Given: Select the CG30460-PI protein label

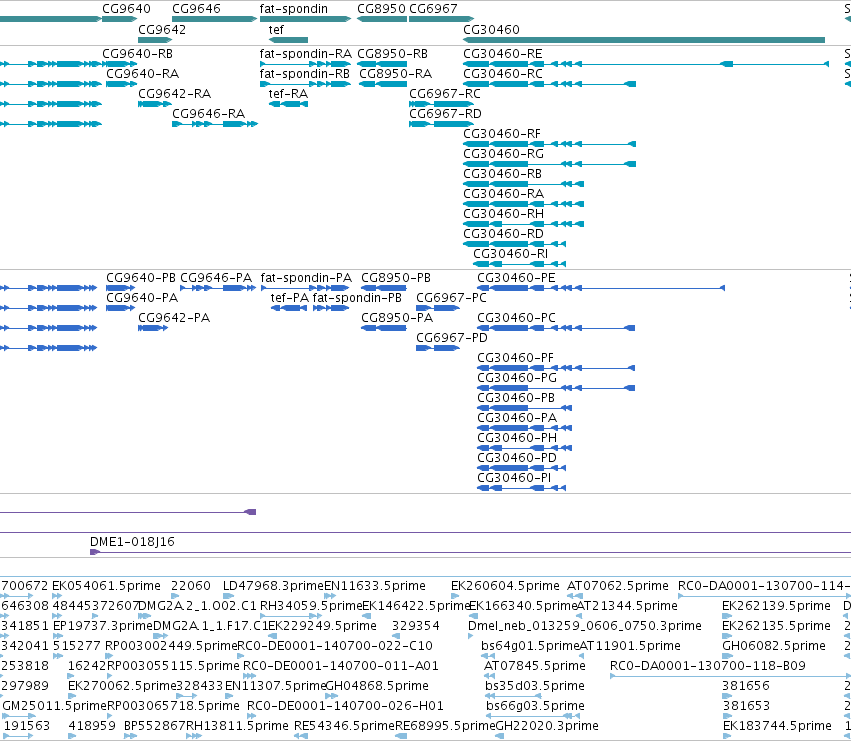Looking at the screenshot, I should (514, 478).
